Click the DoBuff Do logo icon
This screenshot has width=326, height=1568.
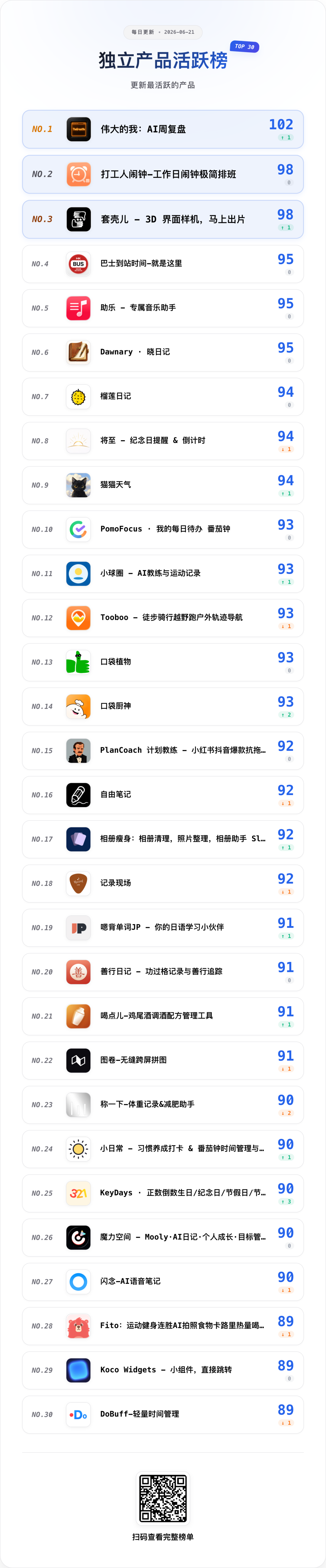78,1414
